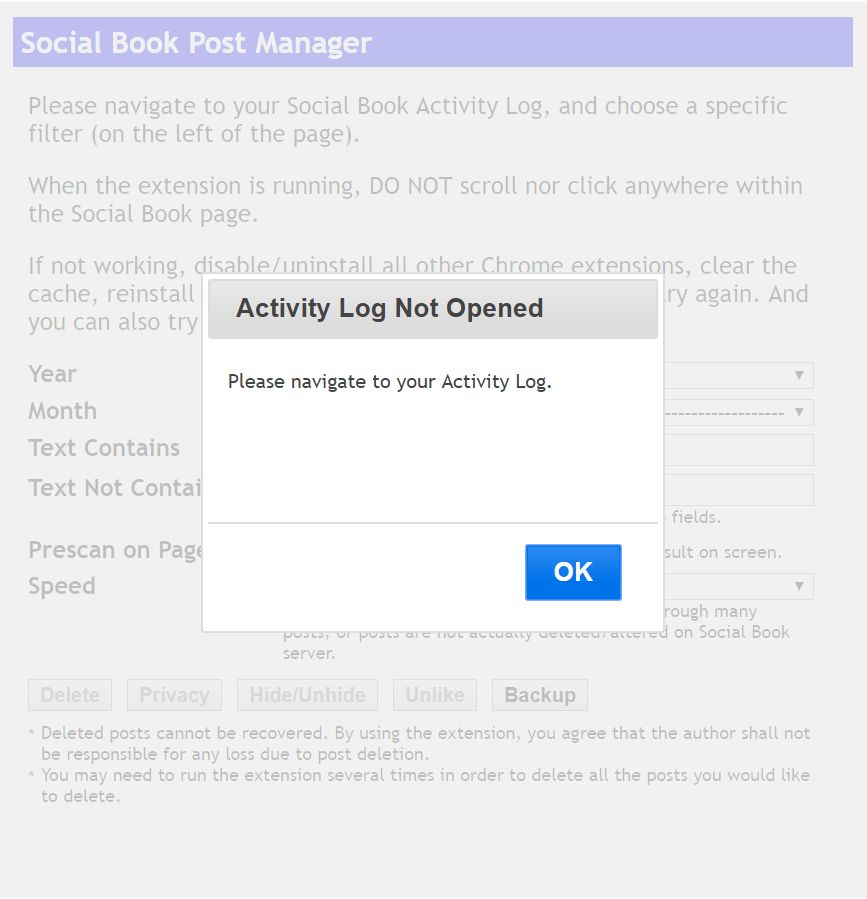Click the Delete button
The image size is (867, 899).
[70, 695]
